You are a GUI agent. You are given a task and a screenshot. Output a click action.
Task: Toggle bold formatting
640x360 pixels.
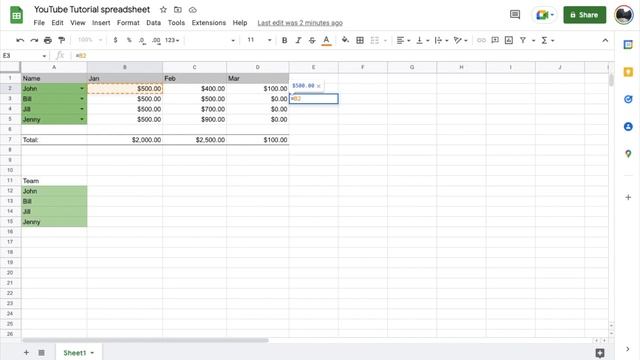coord(284,40)
